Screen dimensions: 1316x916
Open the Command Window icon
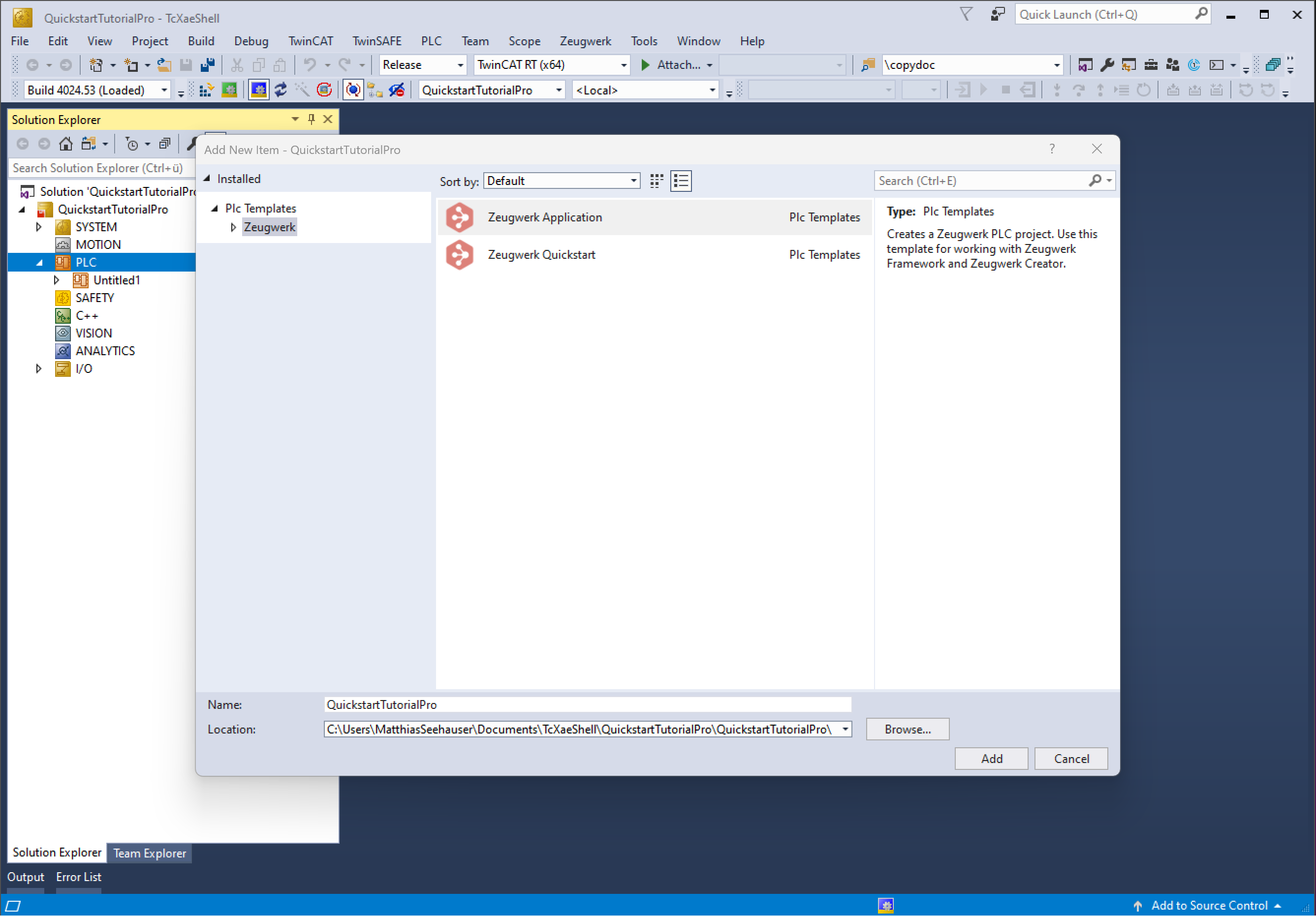tap(1216, 65)
